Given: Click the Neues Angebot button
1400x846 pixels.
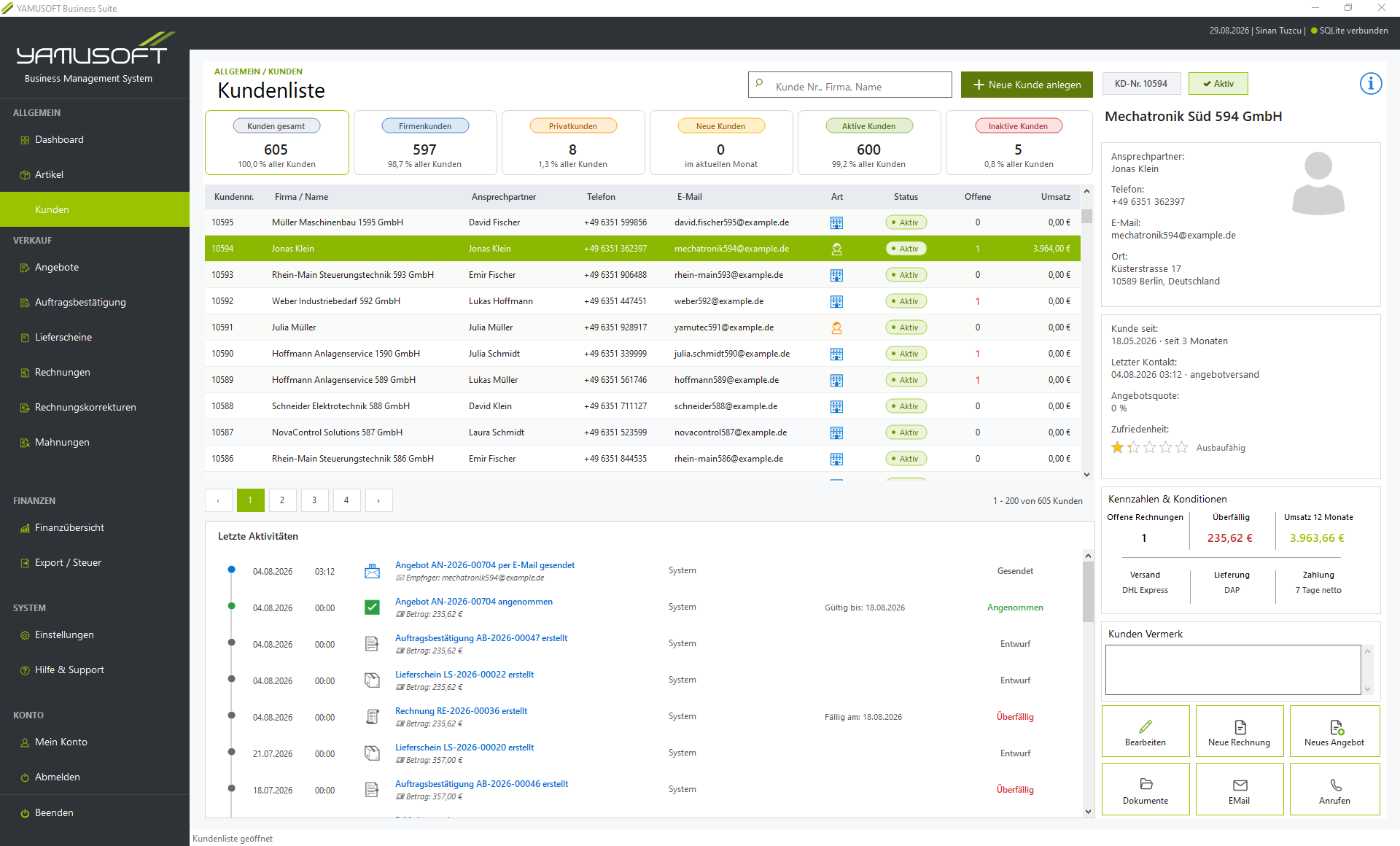Looking at the screenshot, I should pos(1334,731).
